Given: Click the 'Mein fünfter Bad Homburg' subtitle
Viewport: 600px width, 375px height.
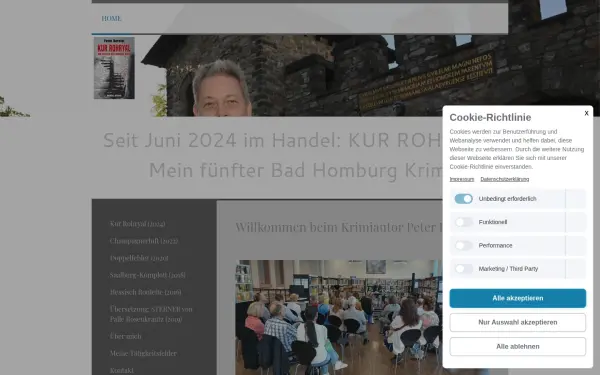Looking at the screenshot, I should (x=295, y=170).
